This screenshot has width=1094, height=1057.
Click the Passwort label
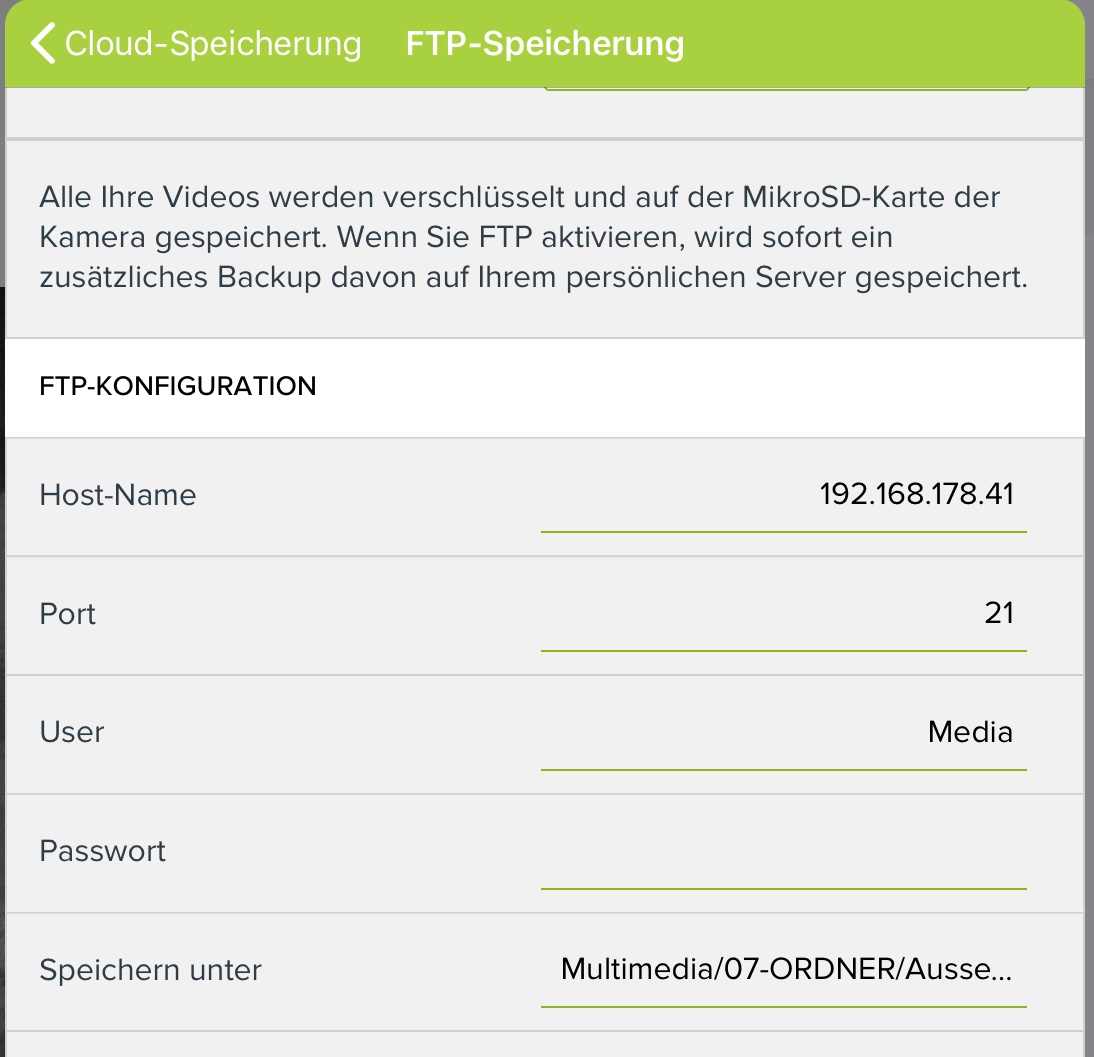click(103, 851)
